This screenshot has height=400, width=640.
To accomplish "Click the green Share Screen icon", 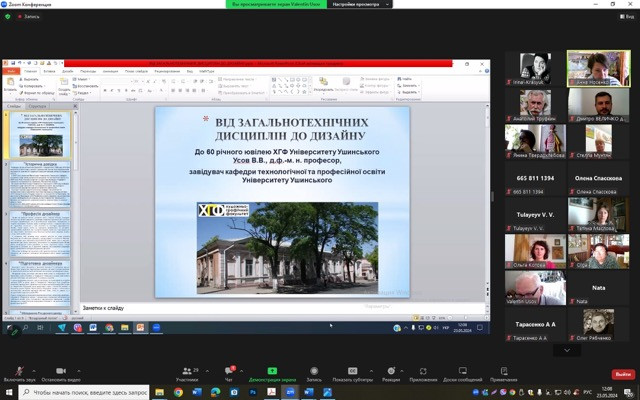I will 272,371.
